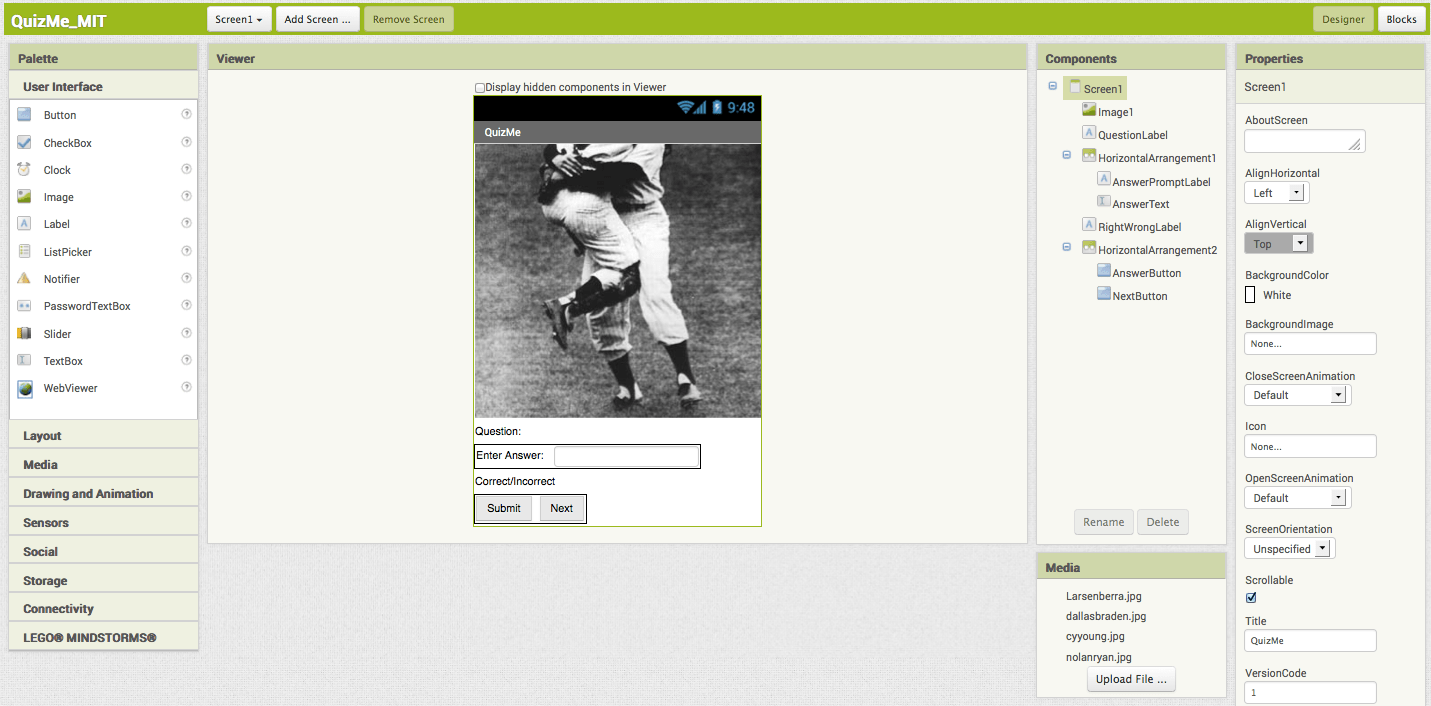The height and width of the screenshot is (706, 1431).
Task: Select the Notifier palette icon
Action: tap(24, 279)
